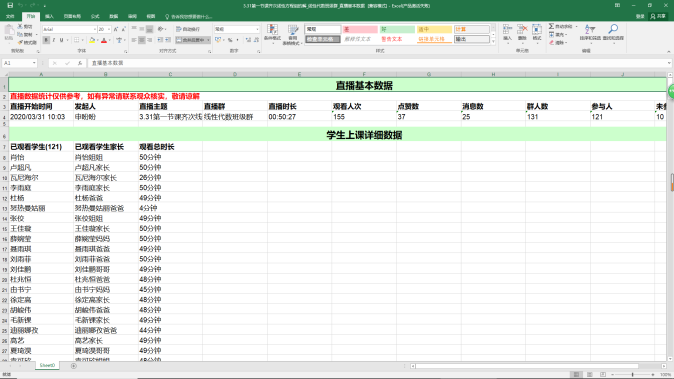Toggle wrap text (自动换行)
Viewport: 674px width, 379px height.
188,29
